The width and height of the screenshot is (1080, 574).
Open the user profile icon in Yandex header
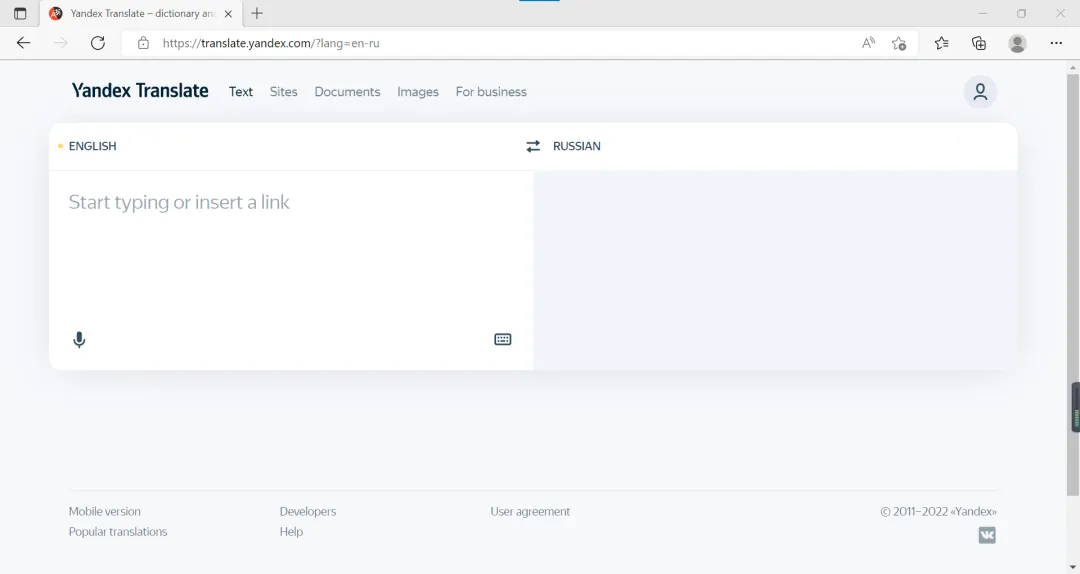980,92
